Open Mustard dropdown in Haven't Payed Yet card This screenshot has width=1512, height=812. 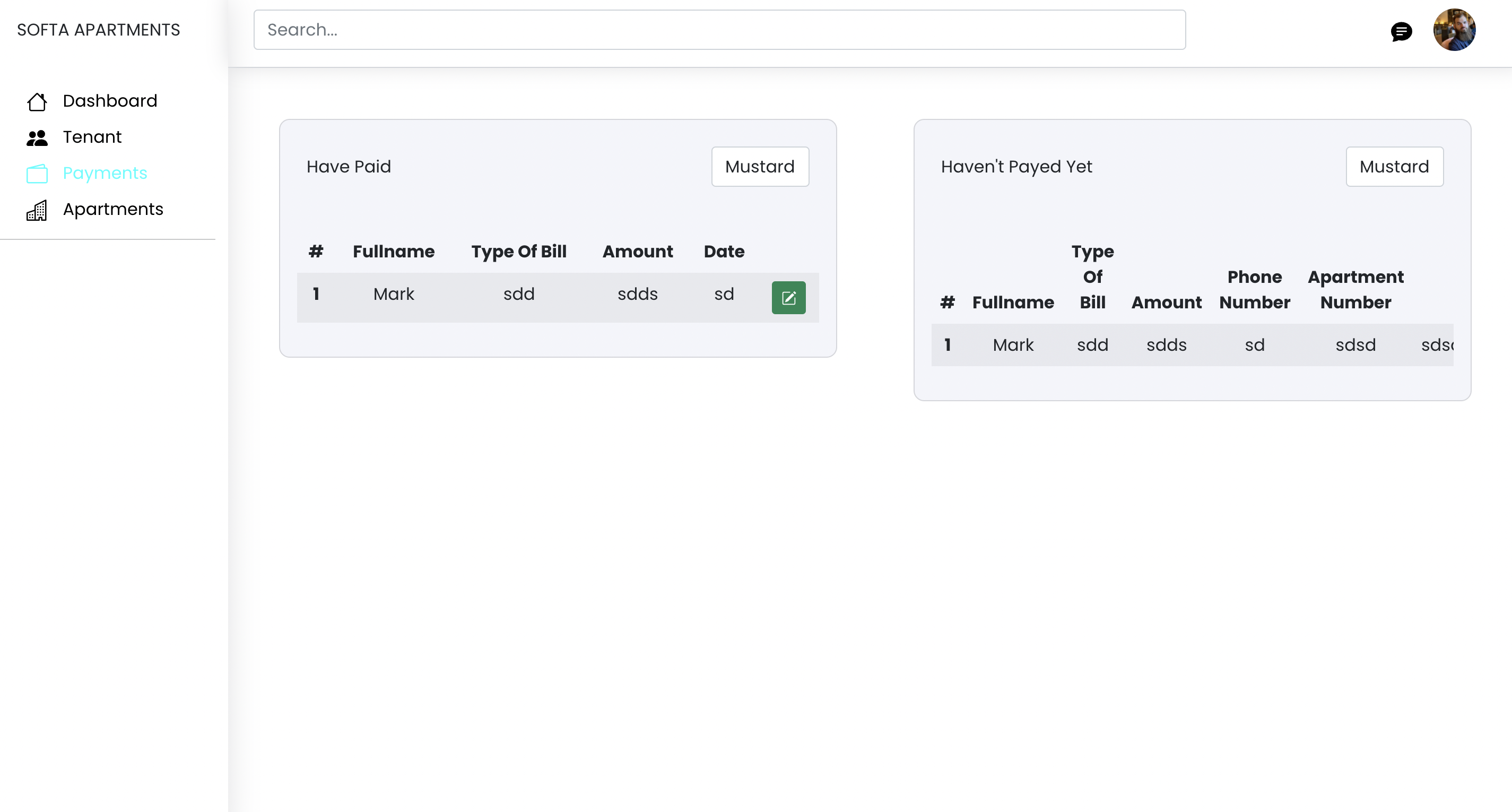click(1394, 167)
